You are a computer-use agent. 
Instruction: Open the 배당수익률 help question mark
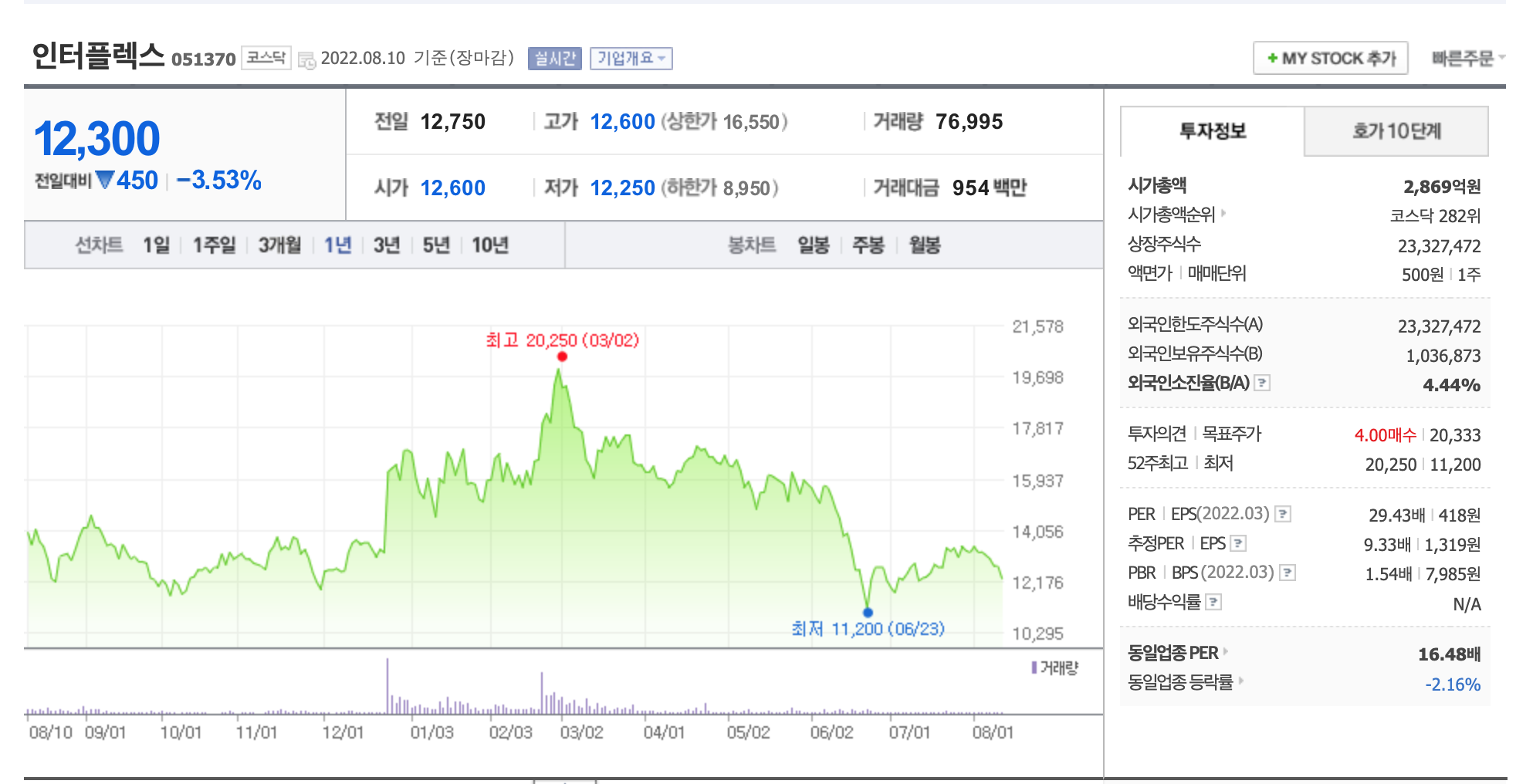[1213, 602]
